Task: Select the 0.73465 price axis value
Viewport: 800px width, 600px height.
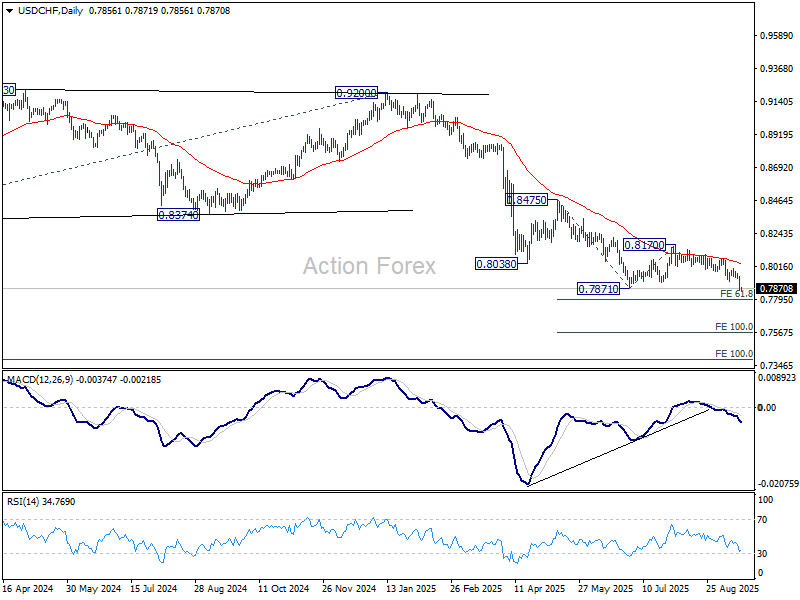Action: pyautogui.click(x=776, y=366)
